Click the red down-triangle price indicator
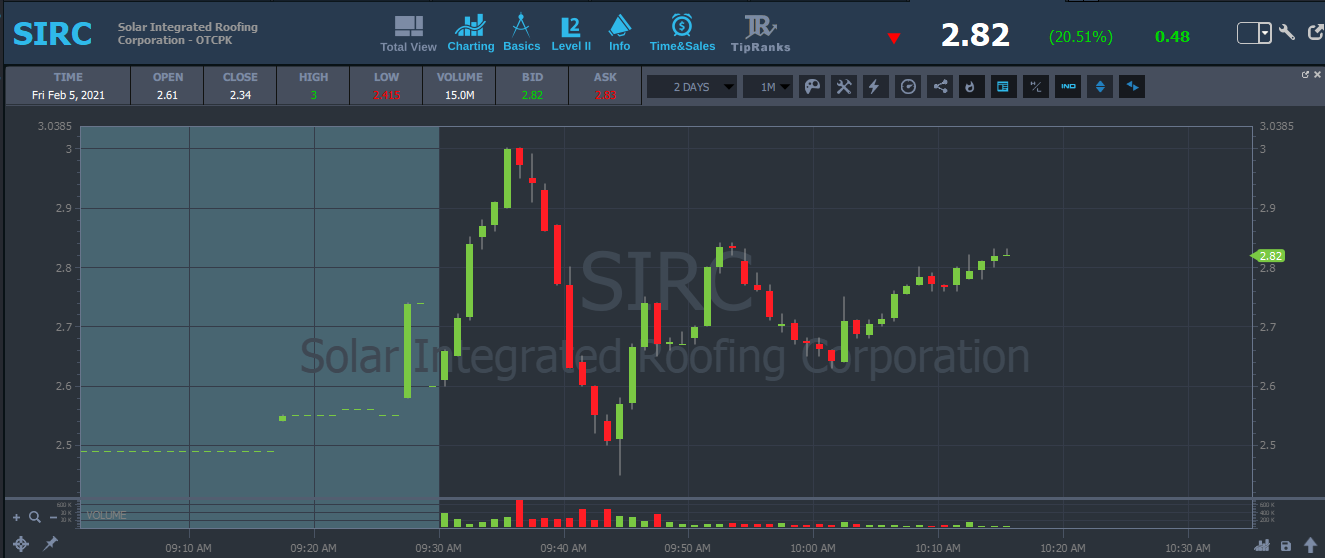The width and height of the screenshot is (1325, 558). [x=894, y=38]
